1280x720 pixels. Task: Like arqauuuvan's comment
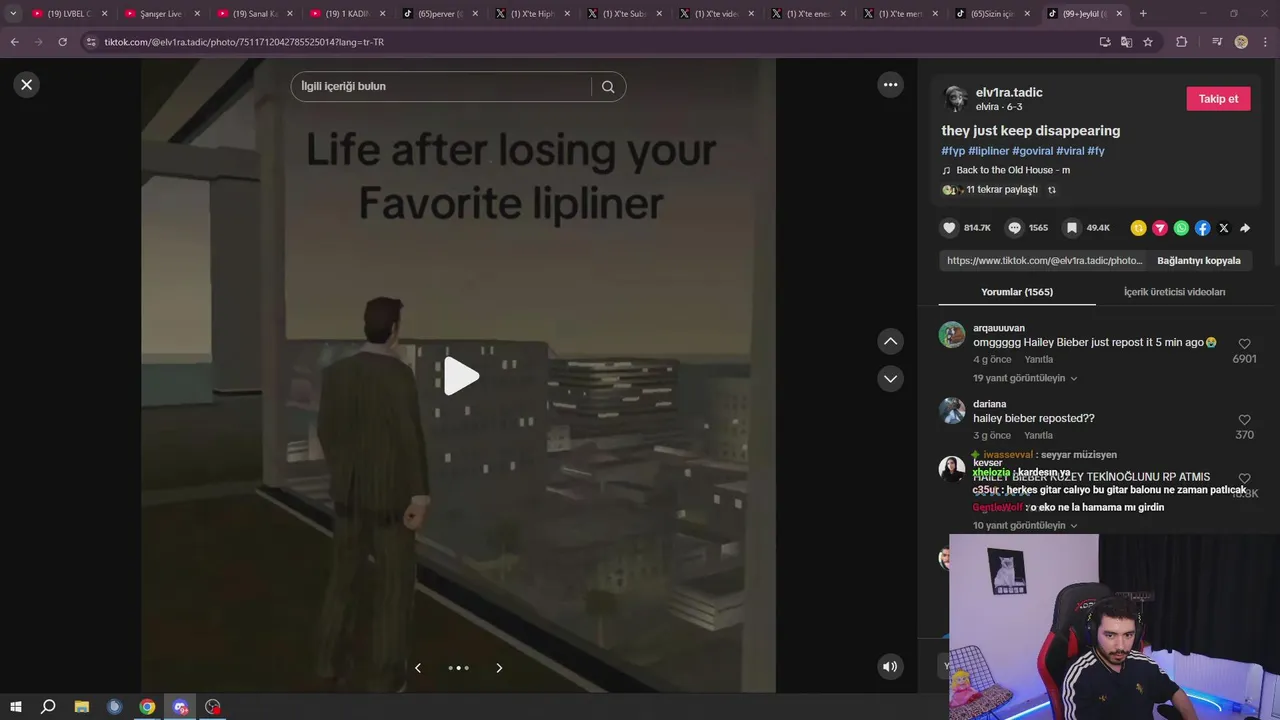(x=1244, y=344)
